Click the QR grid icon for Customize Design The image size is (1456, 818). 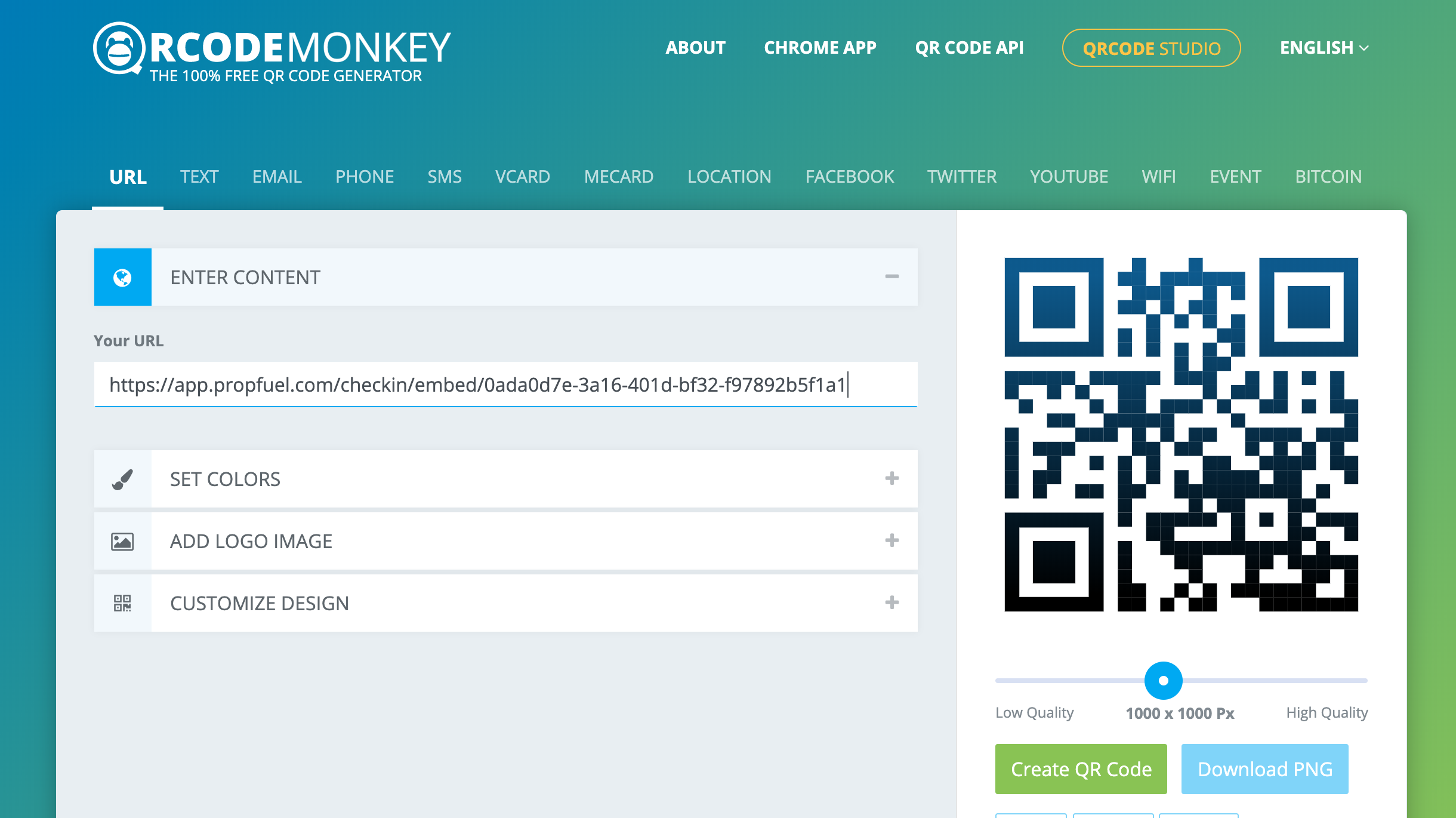(x=123, y=603)
